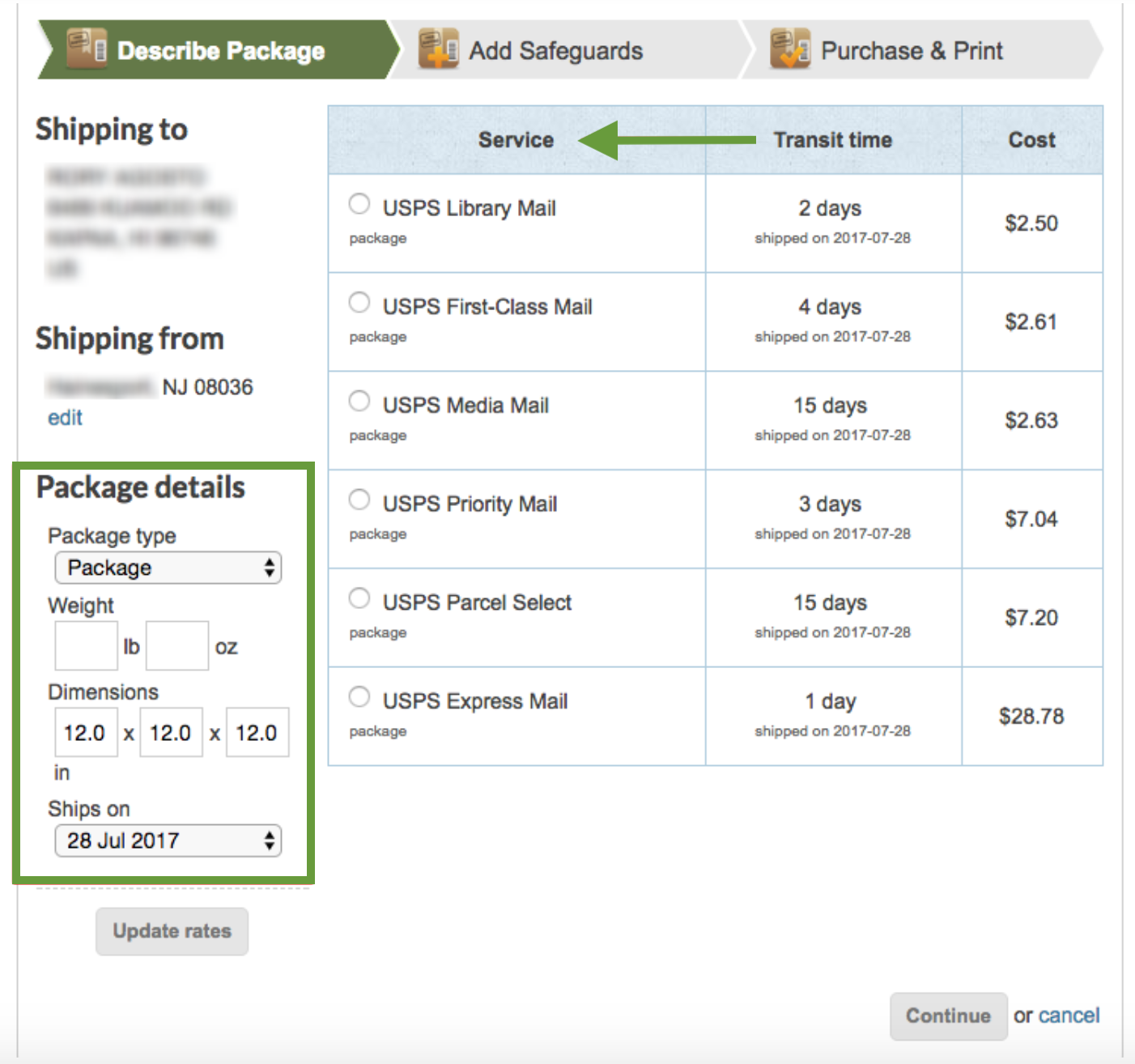Focus the weight ounces input field
The image size is (1135, 1064).
coord(177,645)
